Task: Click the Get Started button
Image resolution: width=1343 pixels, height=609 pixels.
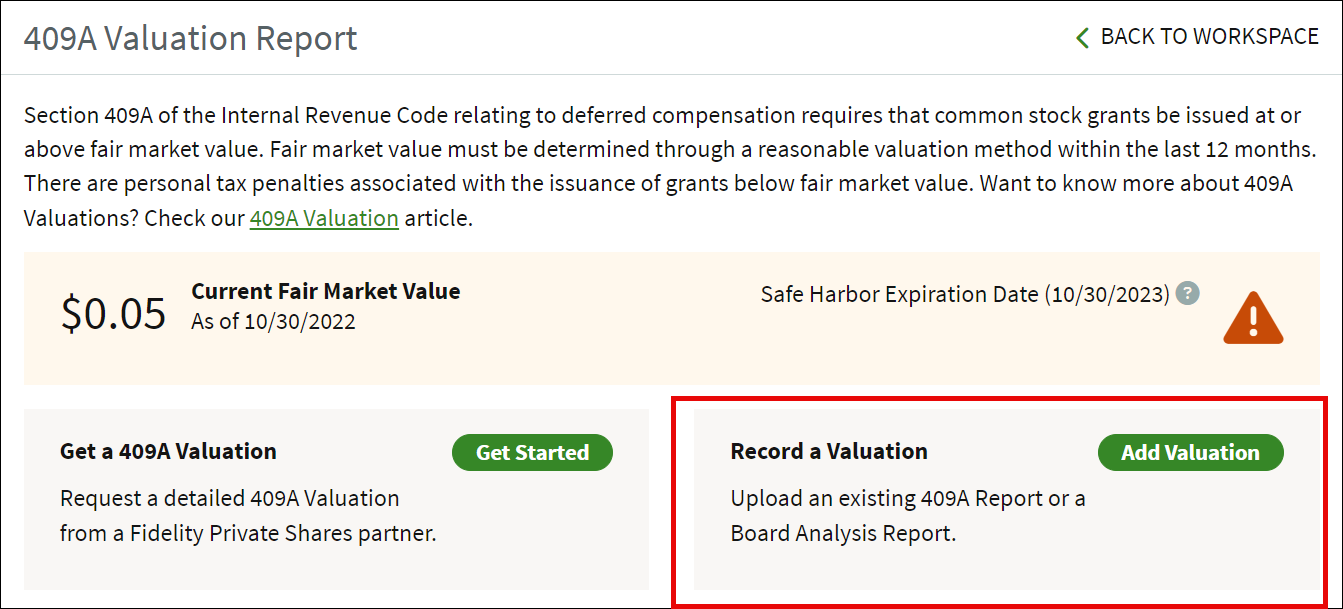Action: point(532,452)
